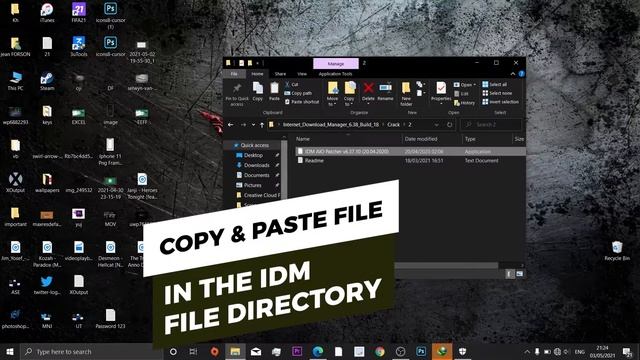Screen dimensions: 640x360
Task: Sort by the Date modified column header
Action: (x=421, y=139)
